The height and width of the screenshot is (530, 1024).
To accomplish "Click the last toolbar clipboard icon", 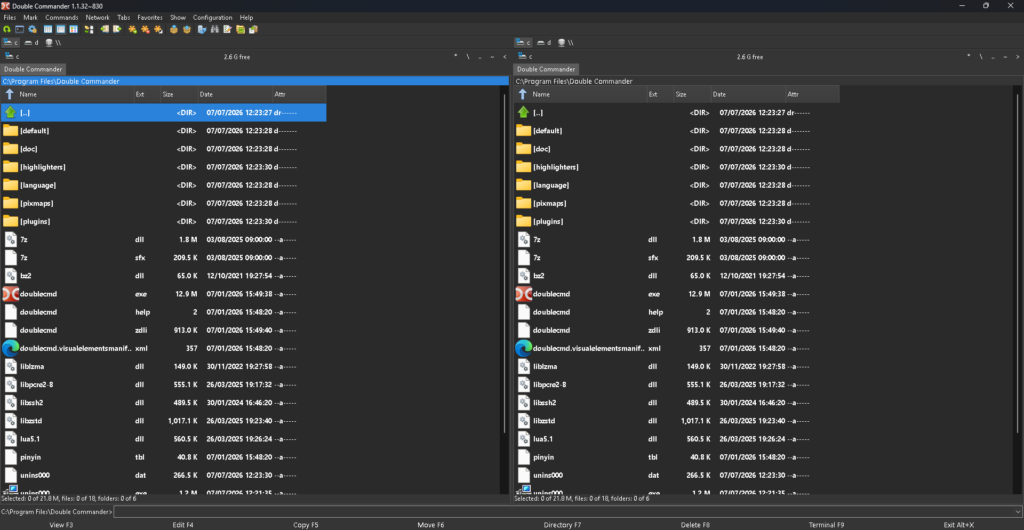I will 253,29.
